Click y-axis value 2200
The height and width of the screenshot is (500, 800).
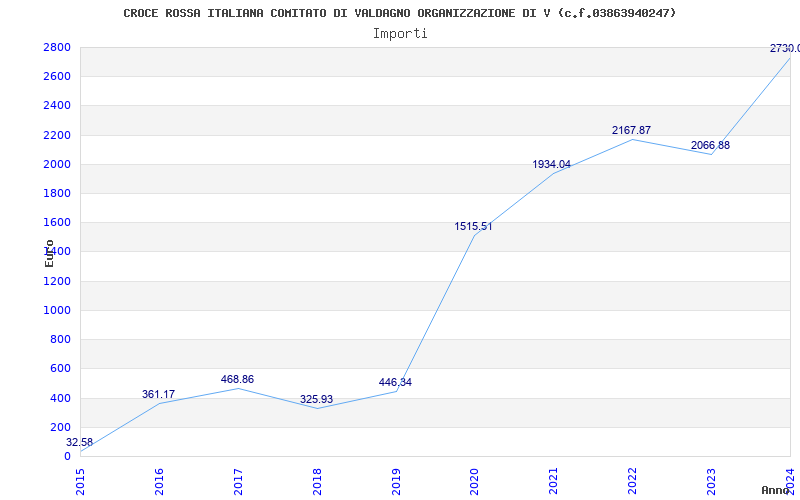[x=57, y=135]
